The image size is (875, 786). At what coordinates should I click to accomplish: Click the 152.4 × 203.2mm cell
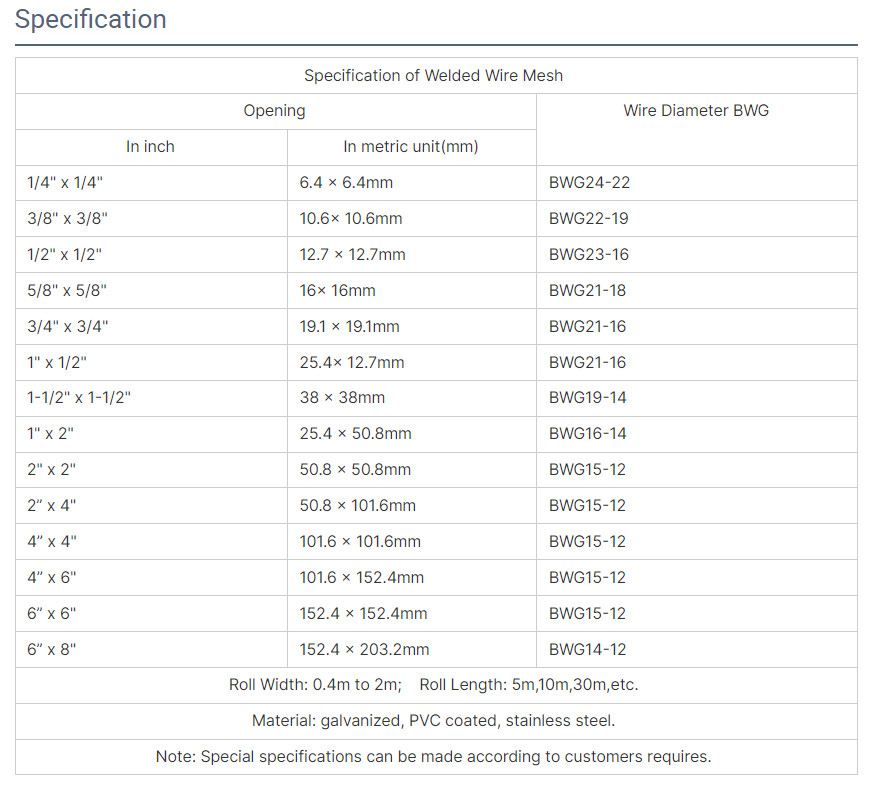pyautogui.click(x=364, y=650)
